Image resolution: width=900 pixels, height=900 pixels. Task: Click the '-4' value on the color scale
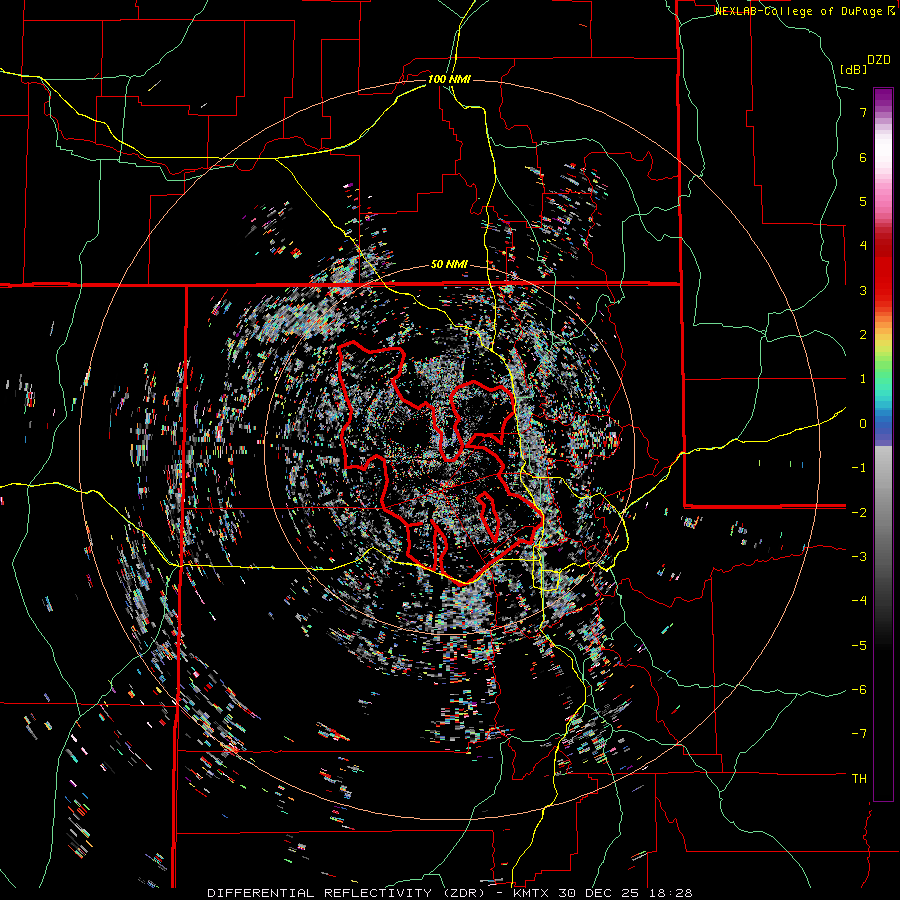coord(859,601)
